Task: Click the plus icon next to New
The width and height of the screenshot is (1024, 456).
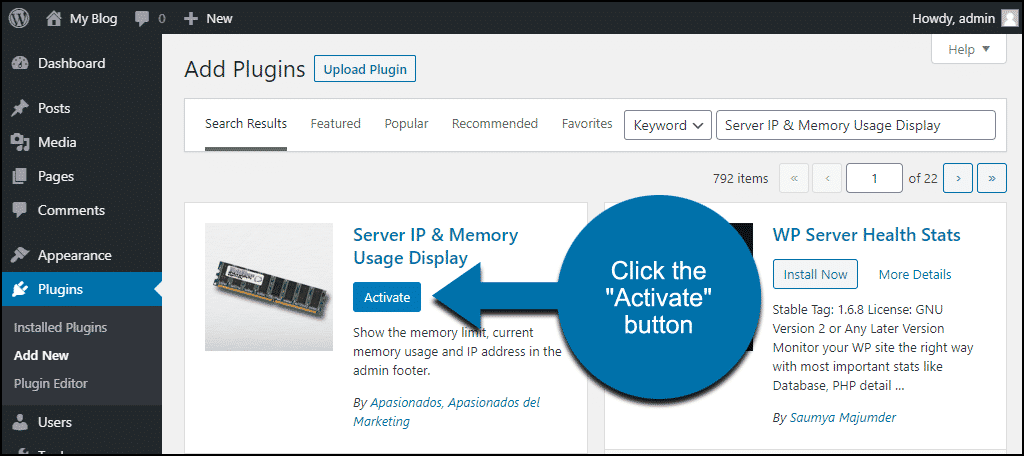Action: point(191,19)
